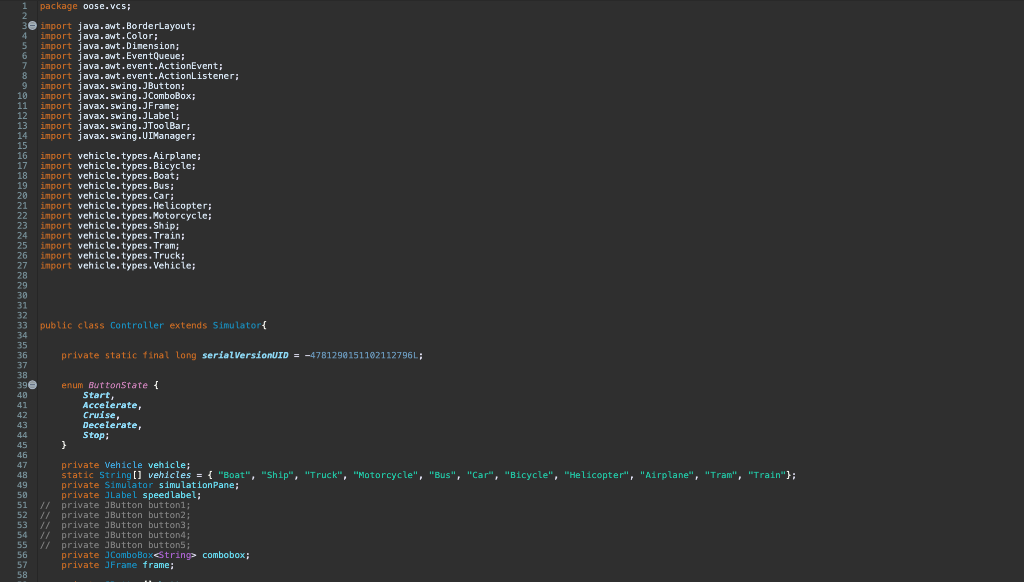
Task: Collapse the import statements block fold marker
Action: click(31, 25)
